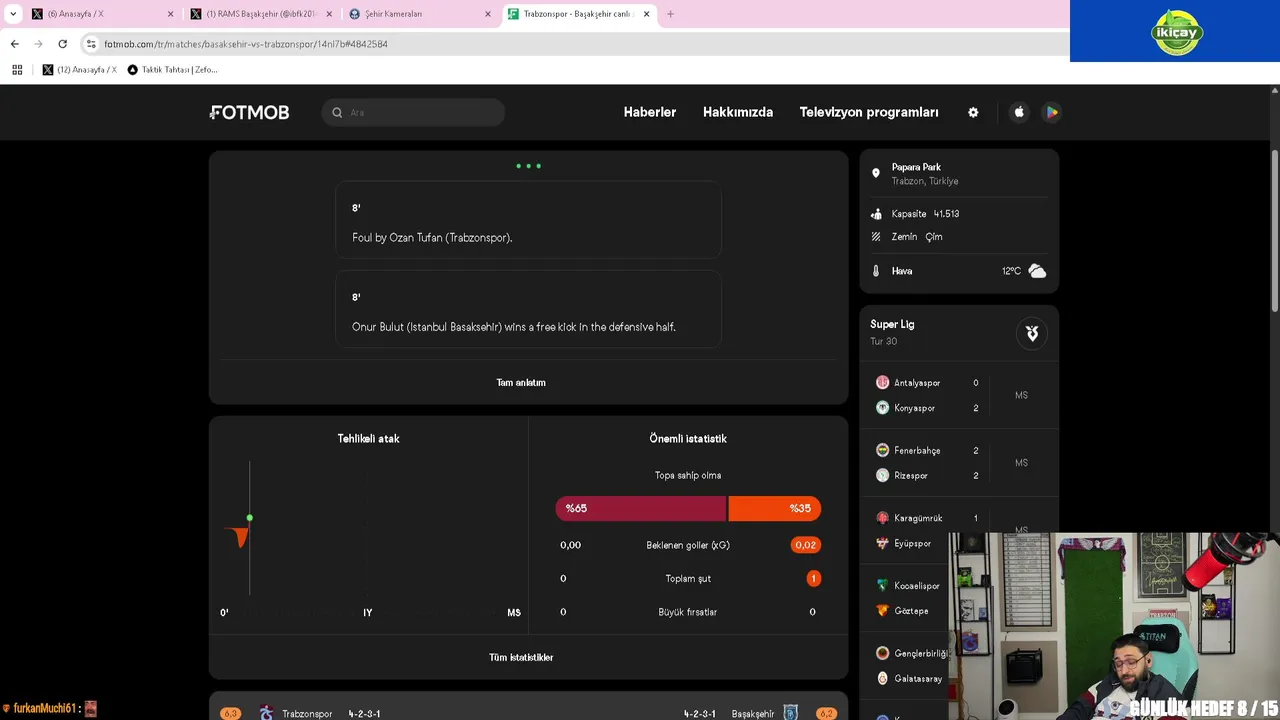The height and width of the screenshot is (720, 1280).
Task: Open a new browser tab
Action: tap(670, 14)
